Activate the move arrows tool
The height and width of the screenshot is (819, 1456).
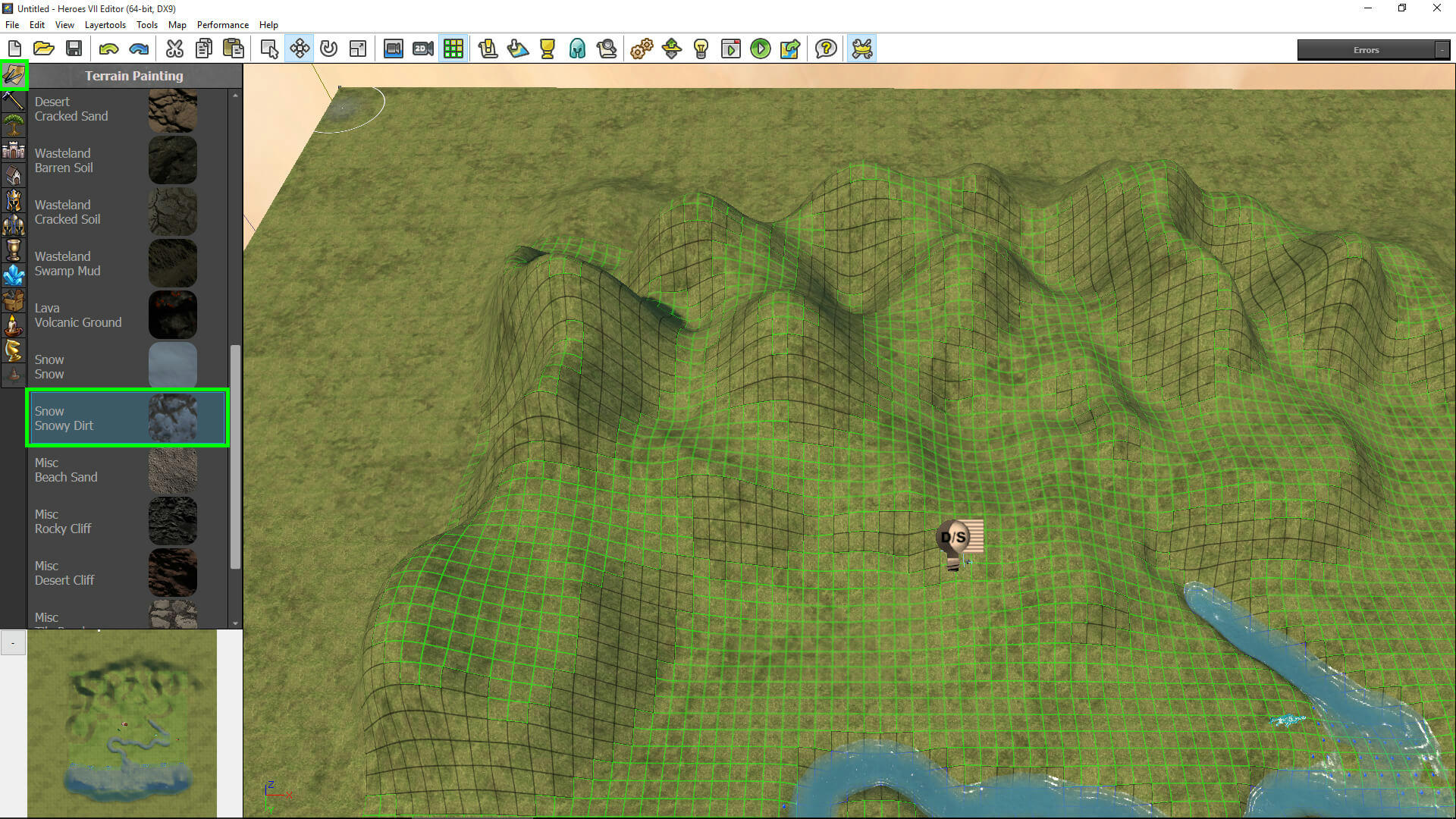pyautogui.click(x=300, y=49)
